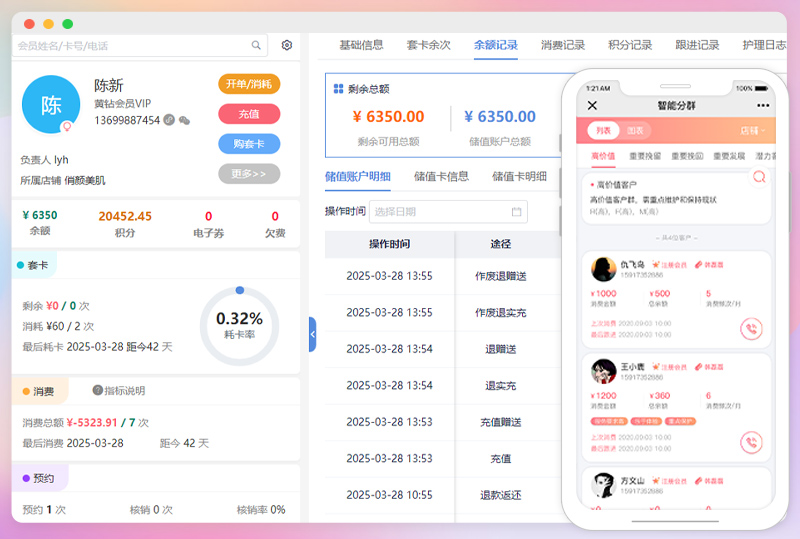Open 仇飞鸟 avatar photo
This screenshot has width=800, height=539.
pyautogui.click(x=604, y=269)
